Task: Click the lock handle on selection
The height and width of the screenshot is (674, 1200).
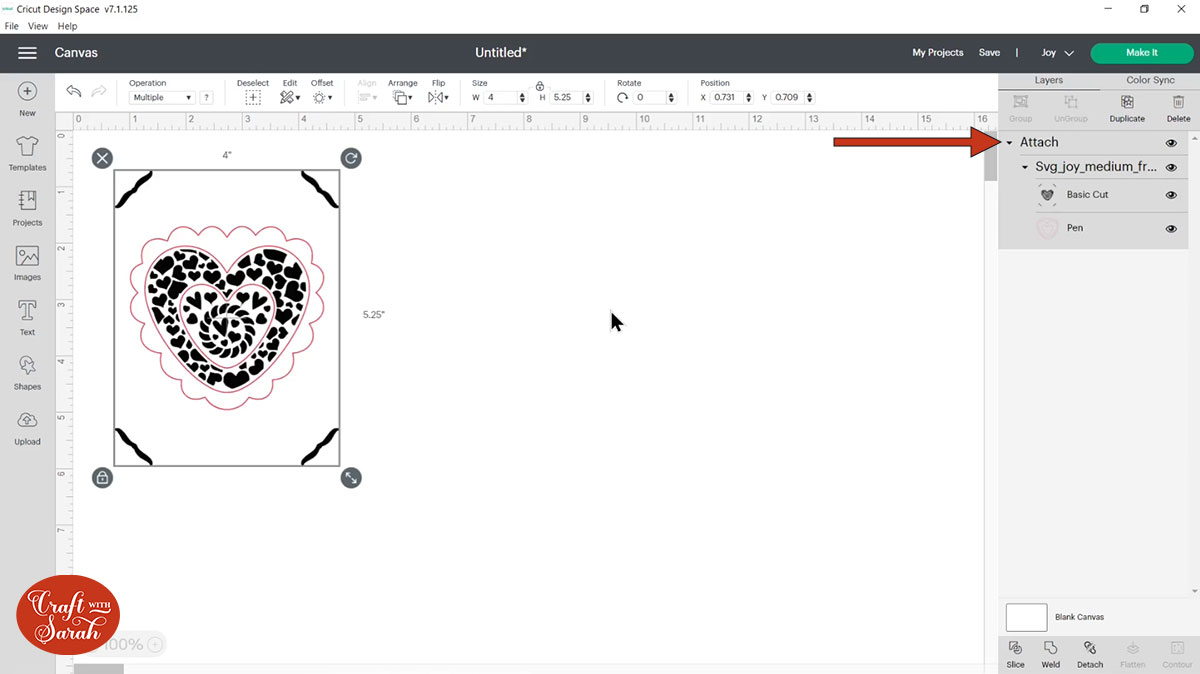Action: (x=102, y=478)
